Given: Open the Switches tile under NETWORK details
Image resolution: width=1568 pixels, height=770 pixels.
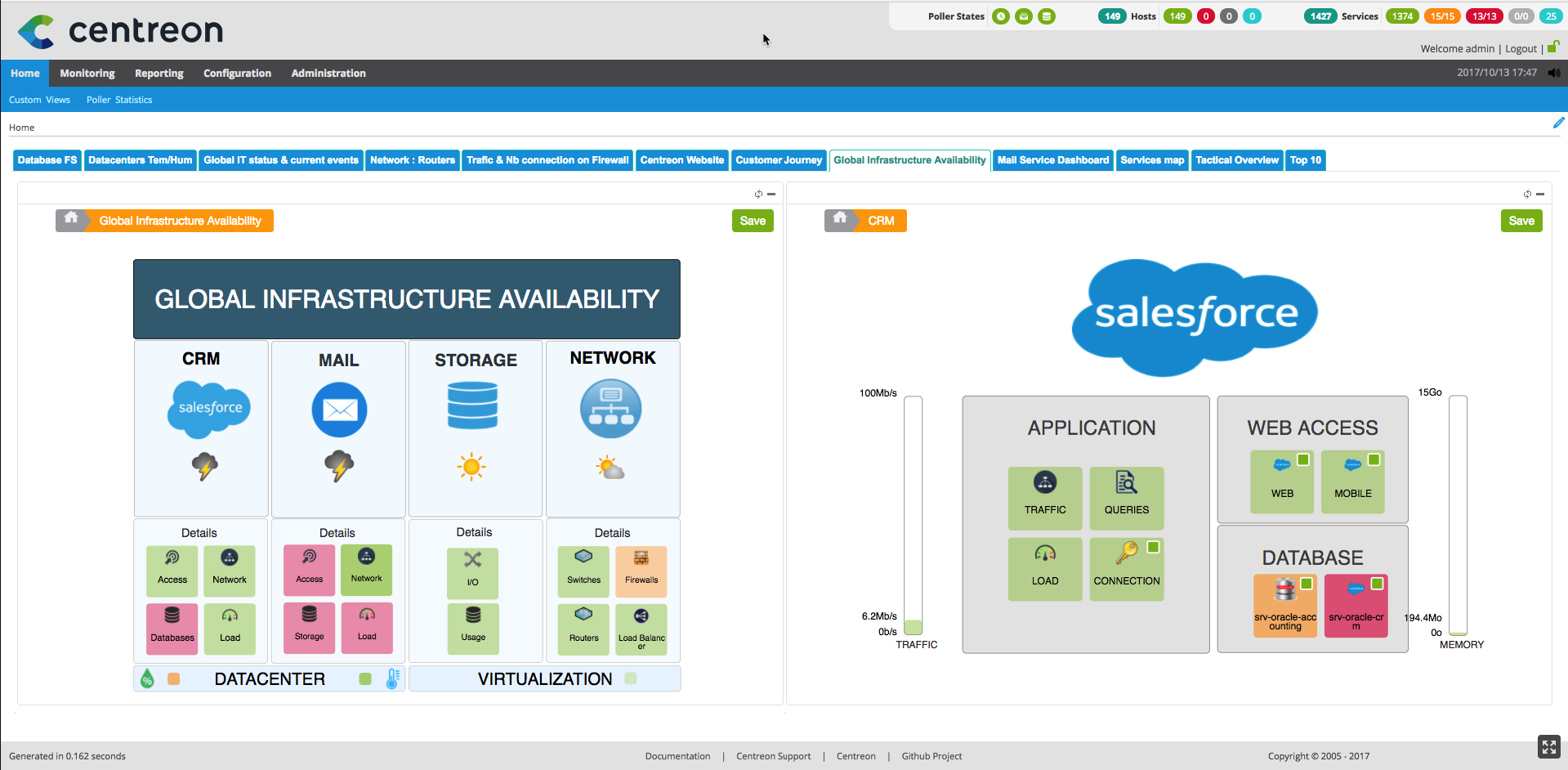Looking at the screenshot, I should (583, 571).
